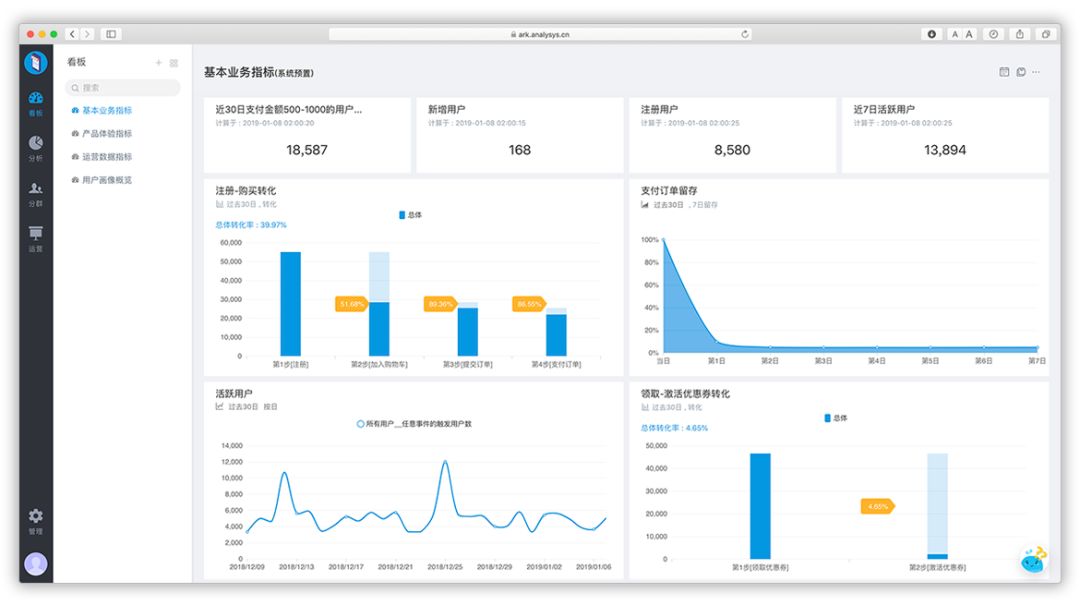Screen dimensions: 1080x605
Task: Click 总体转化率: 4.65% text
Action: pos(674,428)
